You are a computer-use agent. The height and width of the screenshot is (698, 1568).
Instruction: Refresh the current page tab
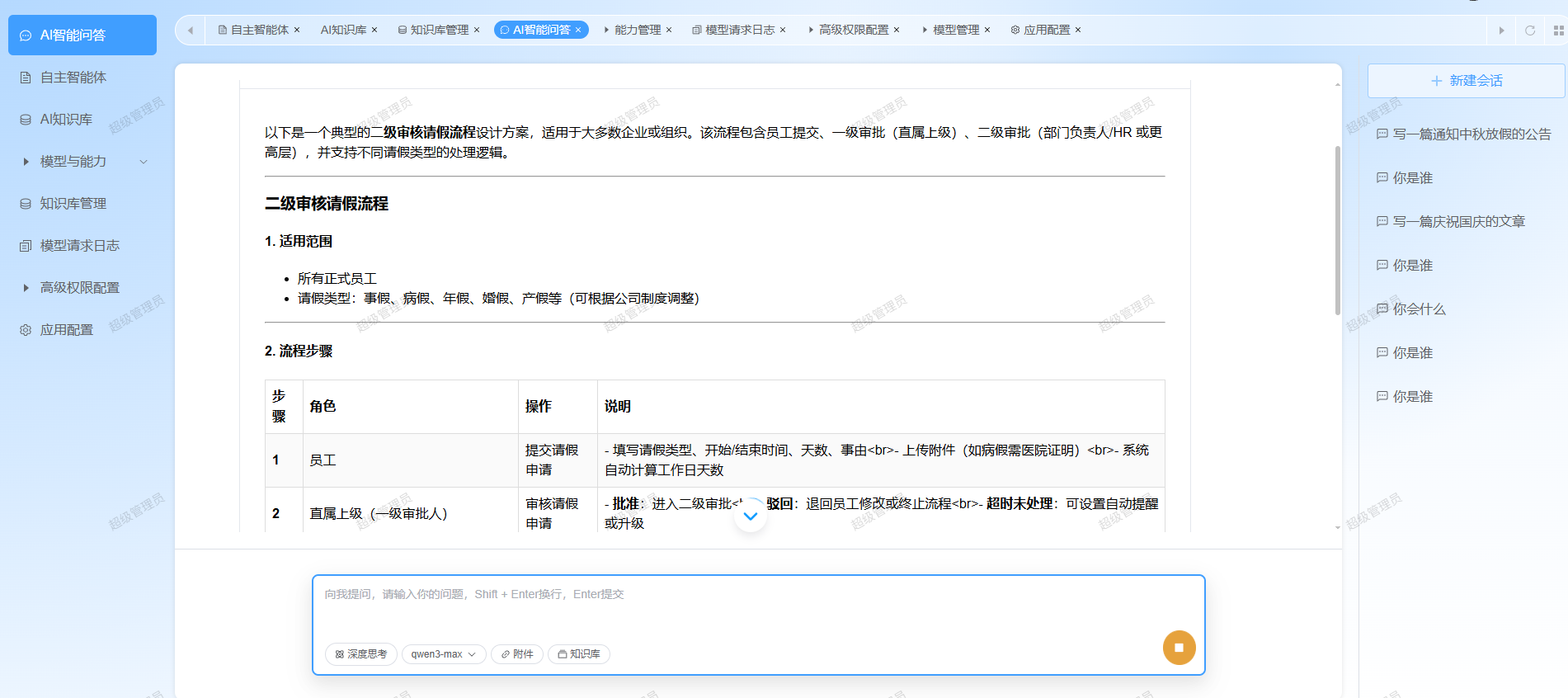click(x=1530, y=31)
